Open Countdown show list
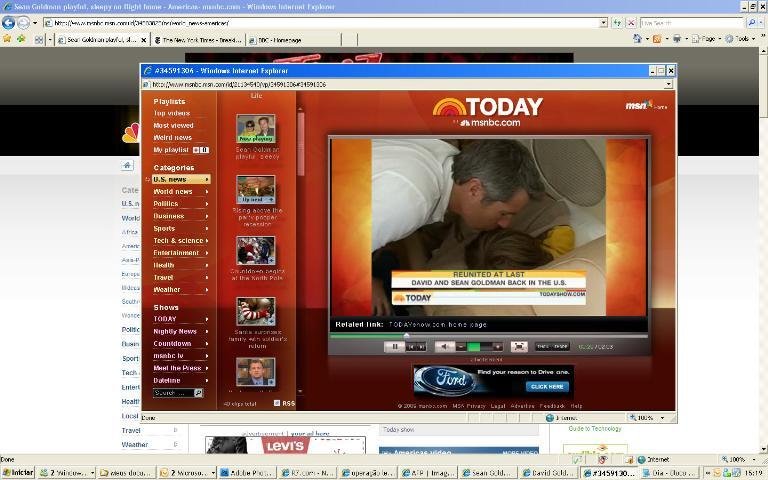Screen dimensions: 768x480 point(181,343)
